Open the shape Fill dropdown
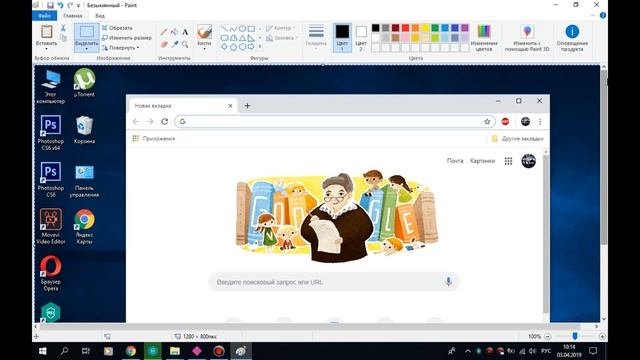Image resolution: width=640 pixels, height=360 pixels. [x=282, y=38]
